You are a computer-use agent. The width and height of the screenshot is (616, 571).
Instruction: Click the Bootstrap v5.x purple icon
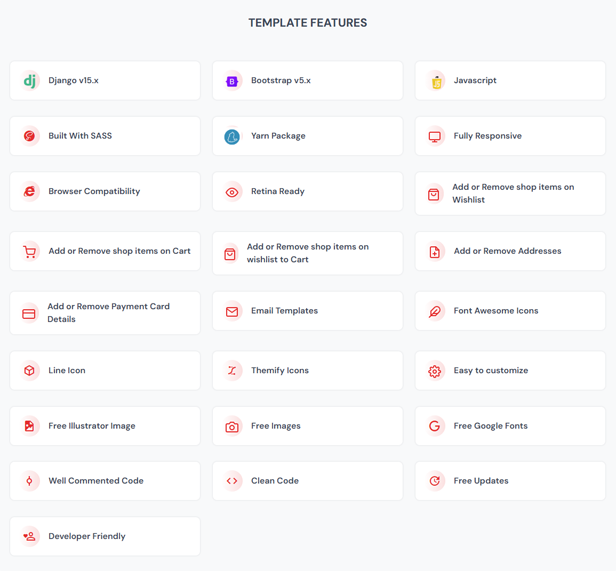coord(232,81)
